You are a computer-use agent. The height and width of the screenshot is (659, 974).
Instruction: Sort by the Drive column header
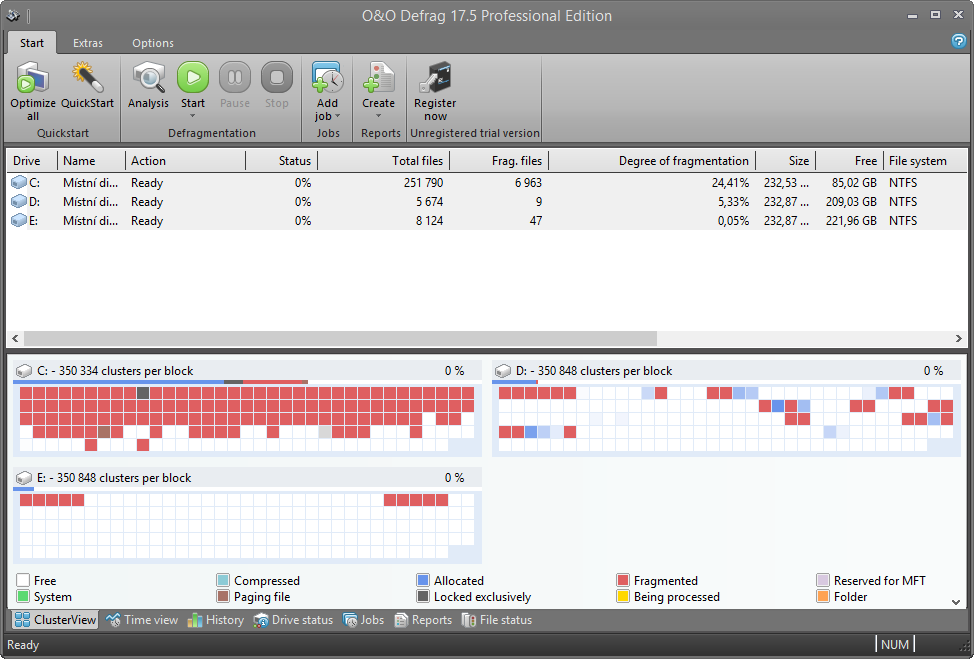click(x=32, y=161)
